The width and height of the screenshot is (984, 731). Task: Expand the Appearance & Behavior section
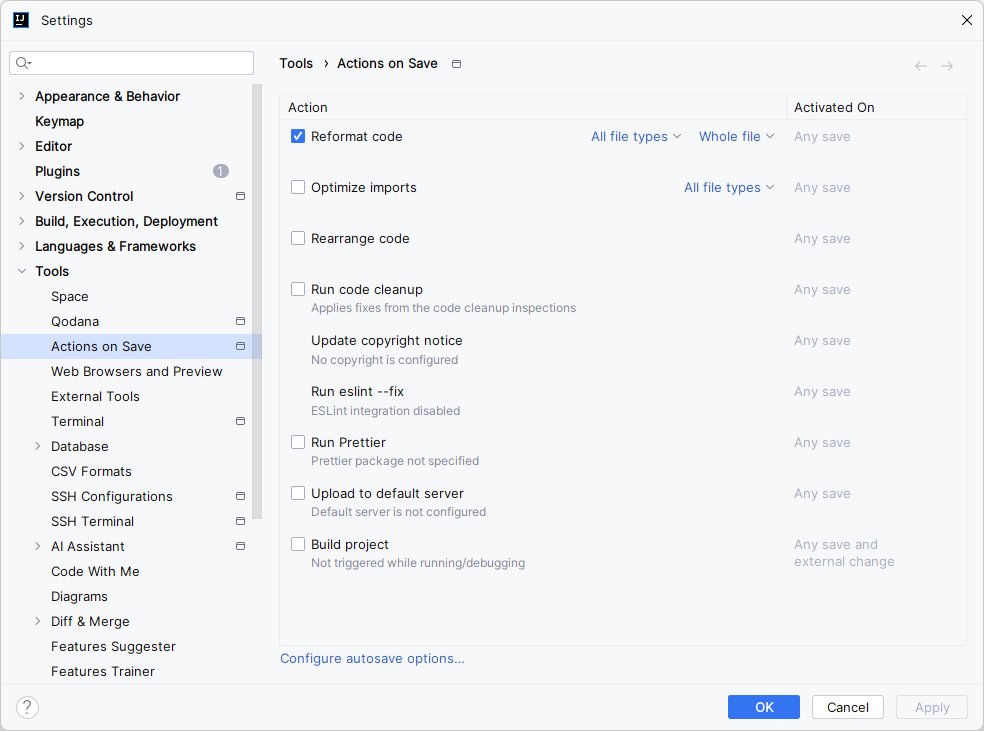click(22, 96)
